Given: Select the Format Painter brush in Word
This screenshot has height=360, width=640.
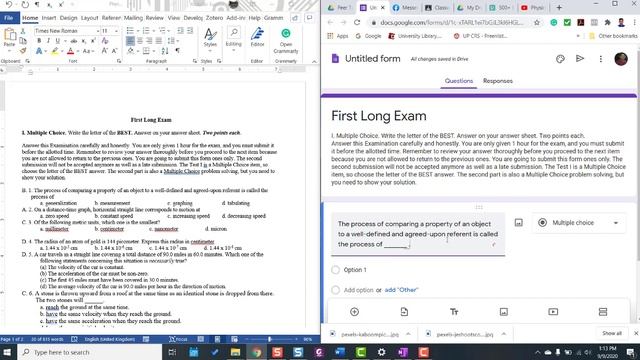Looking at the screenshot, I should click(x=23, y=51).
